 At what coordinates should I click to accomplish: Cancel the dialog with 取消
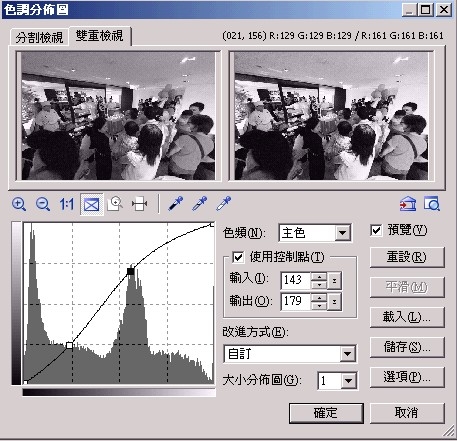pos(407,413)
